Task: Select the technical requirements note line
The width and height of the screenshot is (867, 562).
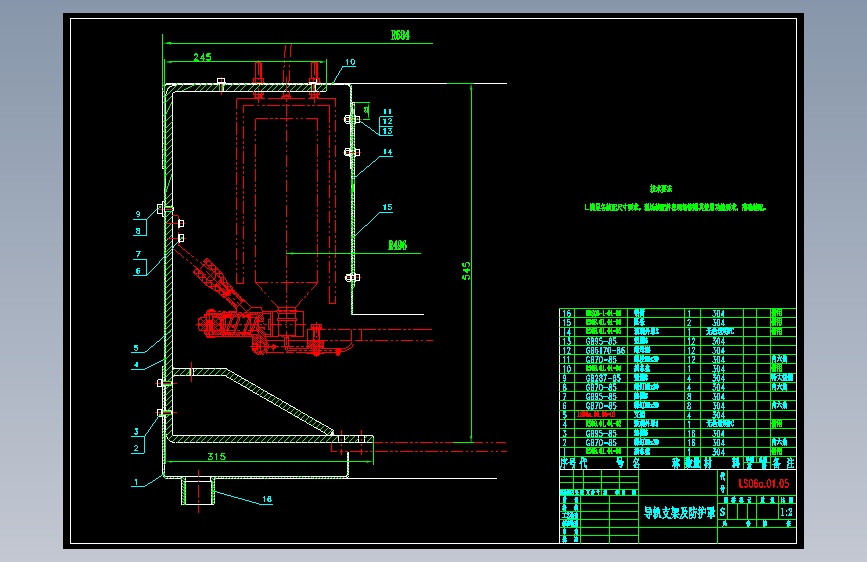Action: 675,207
